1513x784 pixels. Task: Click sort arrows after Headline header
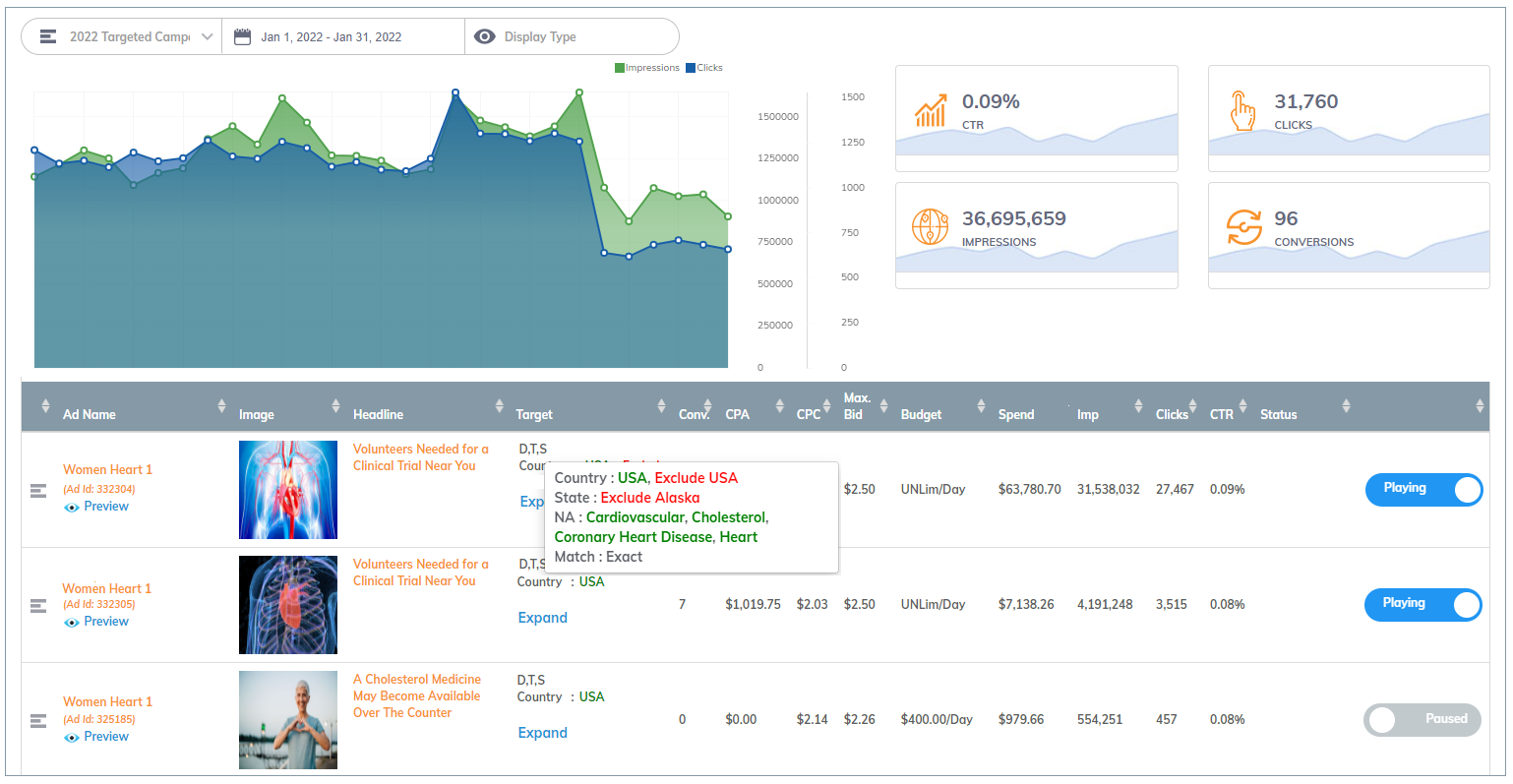pyautogui.click(x=500, y=405)
